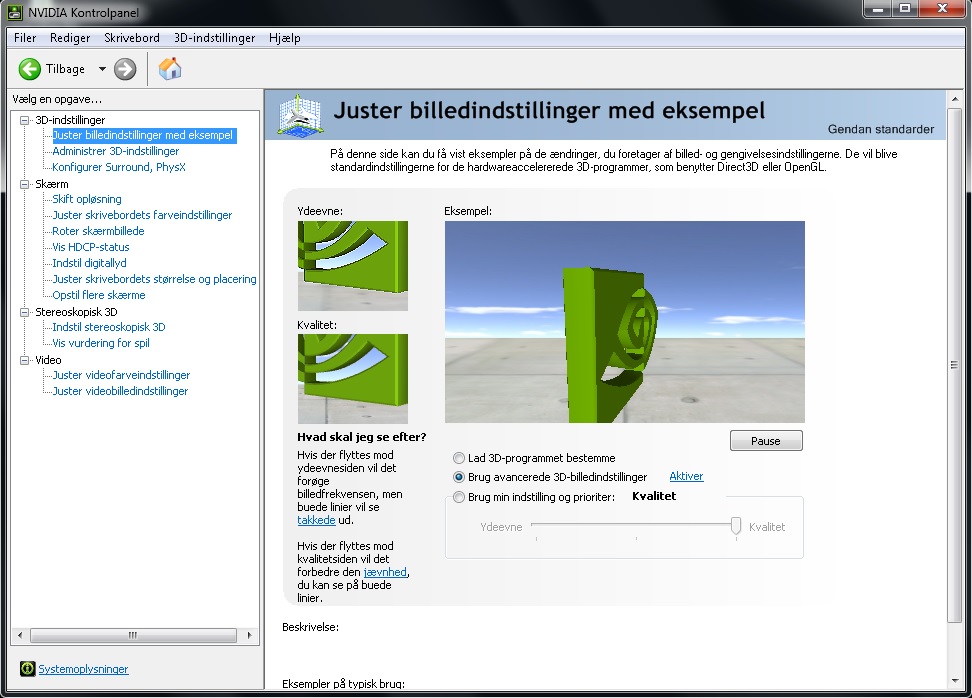Open the Hjælp menu
The width and height of the screenshot is (972, 698).
[285, 38]
